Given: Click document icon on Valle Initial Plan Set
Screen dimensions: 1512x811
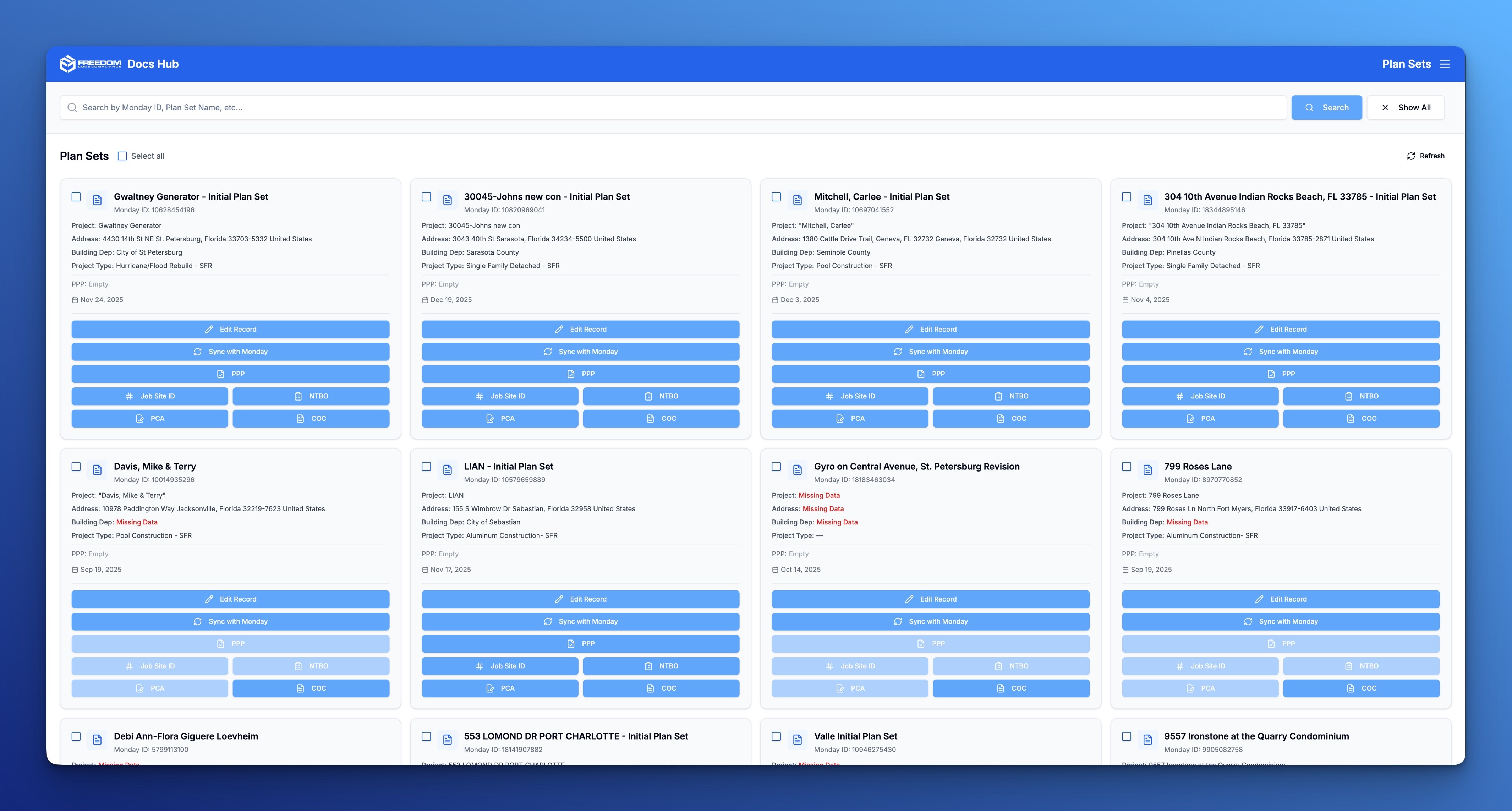Looking at the screenshot, I should pos(797,740).
